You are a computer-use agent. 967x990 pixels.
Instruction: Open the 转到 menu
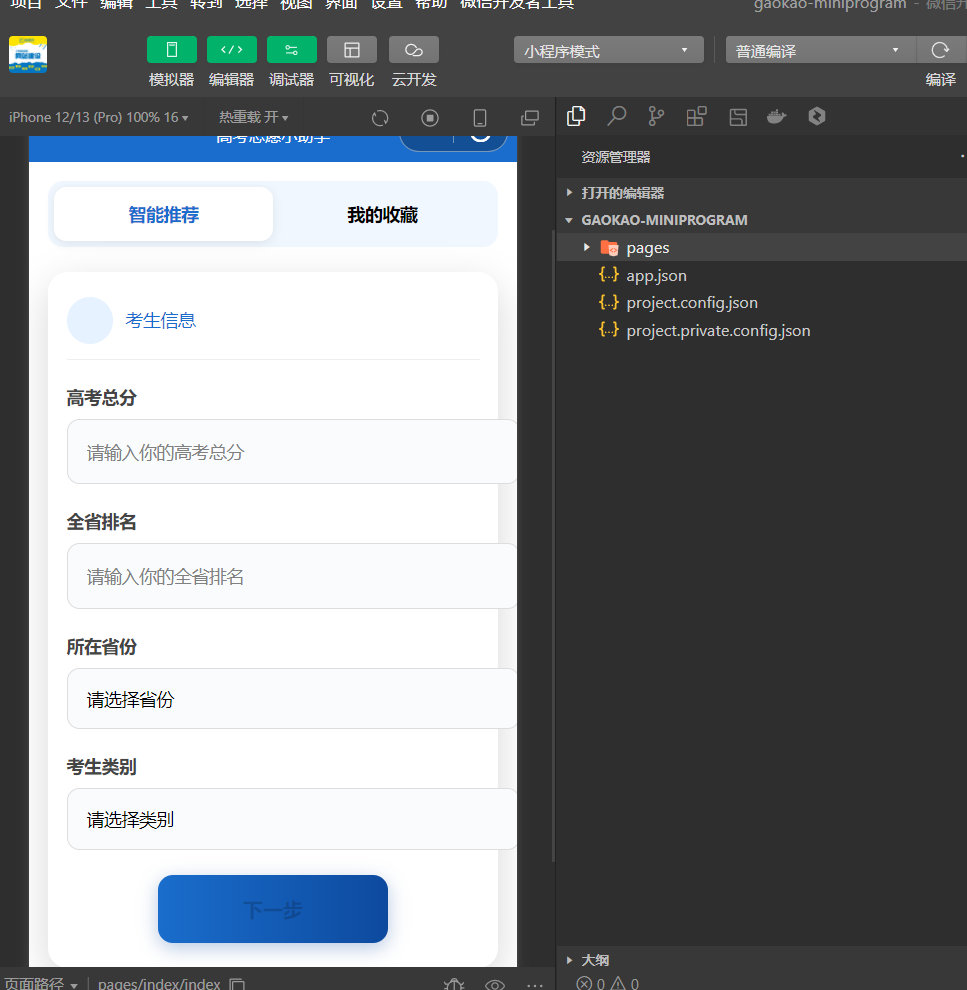click(206, 4)
